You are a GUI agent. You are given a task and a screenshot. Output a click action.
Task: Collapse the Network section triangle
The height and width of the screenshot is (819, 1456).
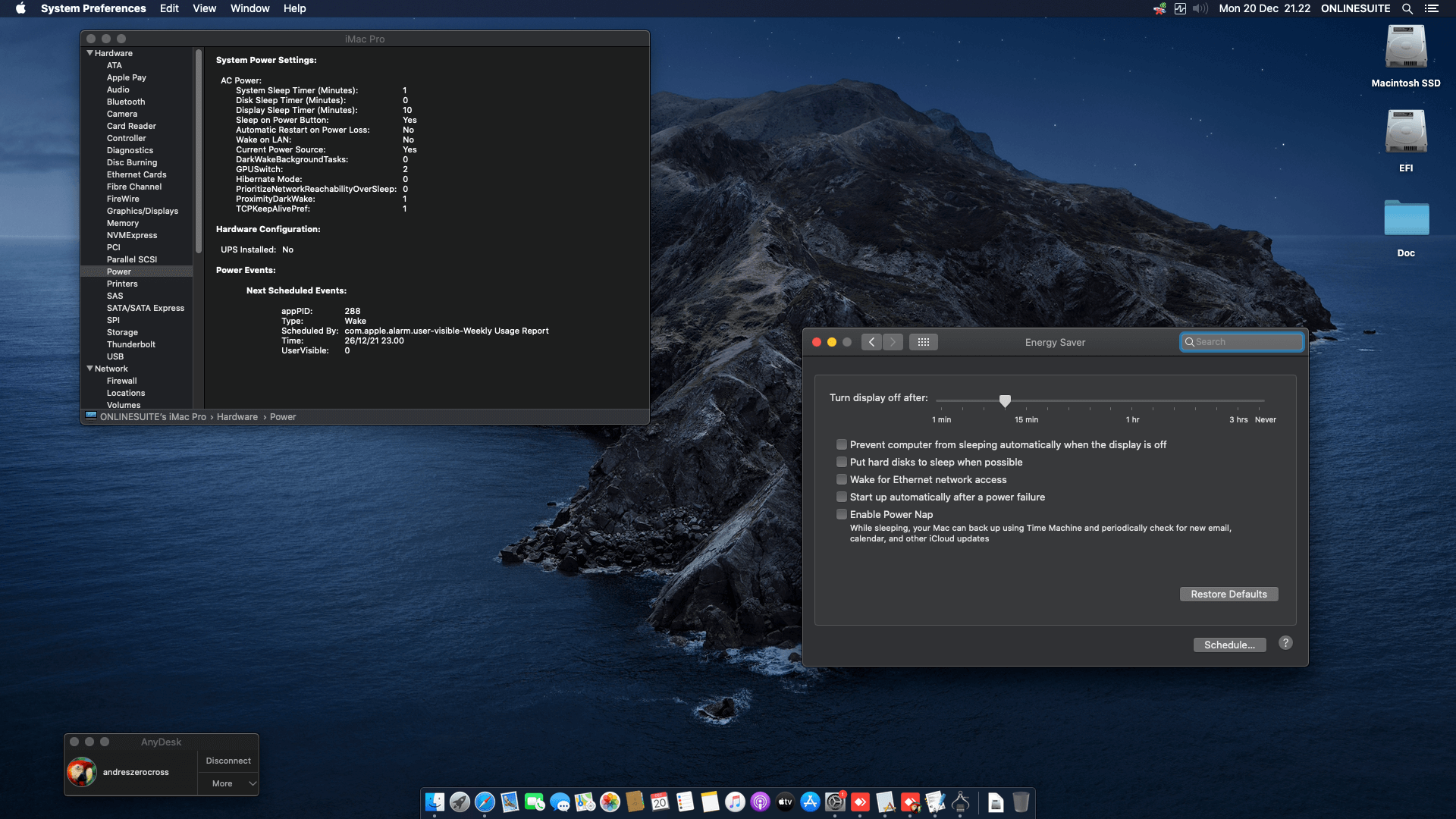[x=89, y=369]
